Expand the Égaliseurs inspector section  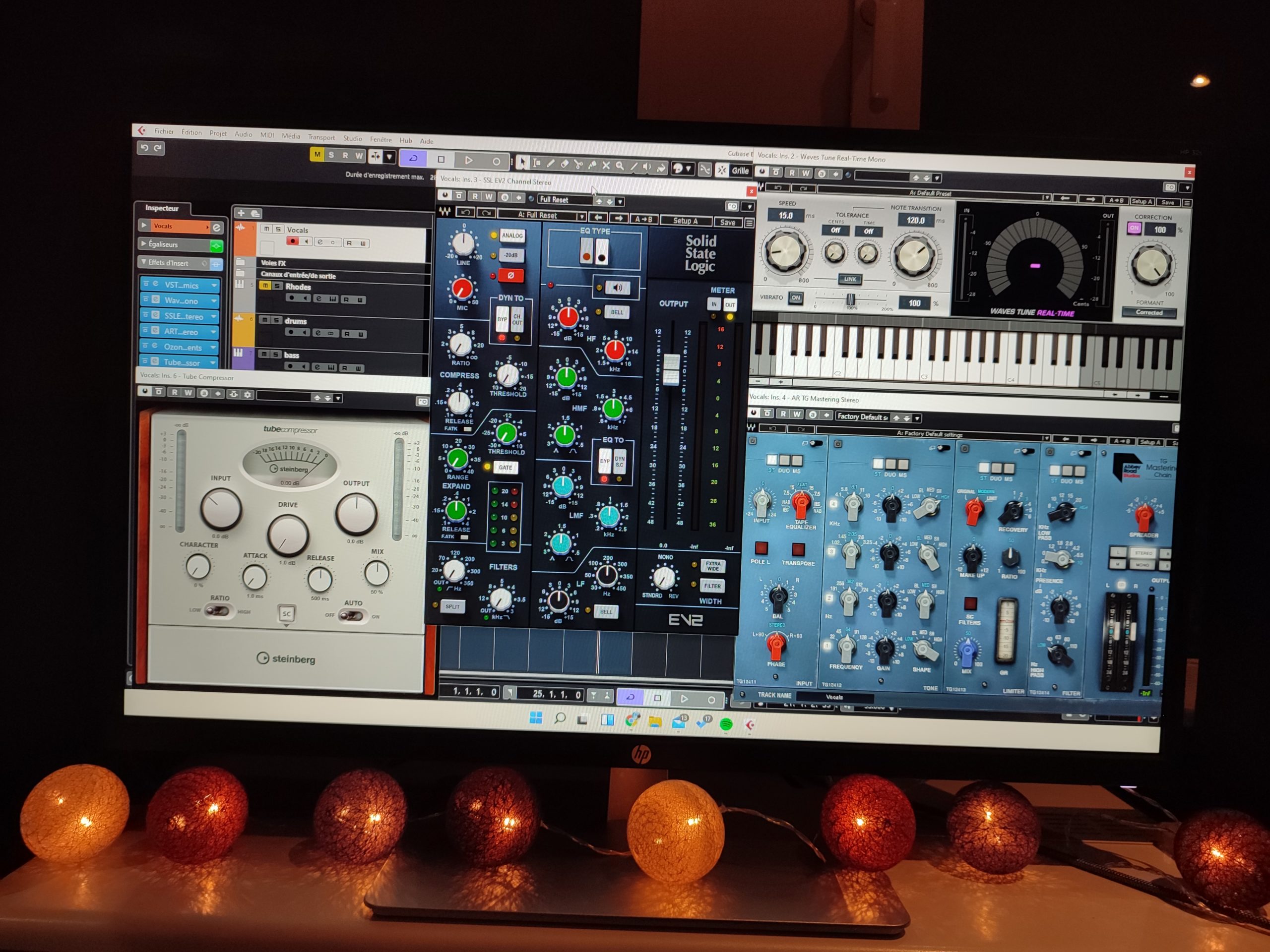click(x=143, y=244)
